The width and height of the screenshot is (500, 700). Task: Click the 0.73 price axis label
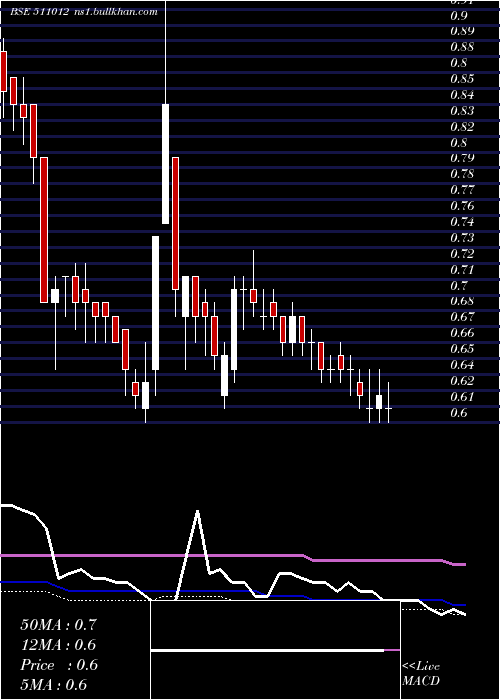(462, 238)
